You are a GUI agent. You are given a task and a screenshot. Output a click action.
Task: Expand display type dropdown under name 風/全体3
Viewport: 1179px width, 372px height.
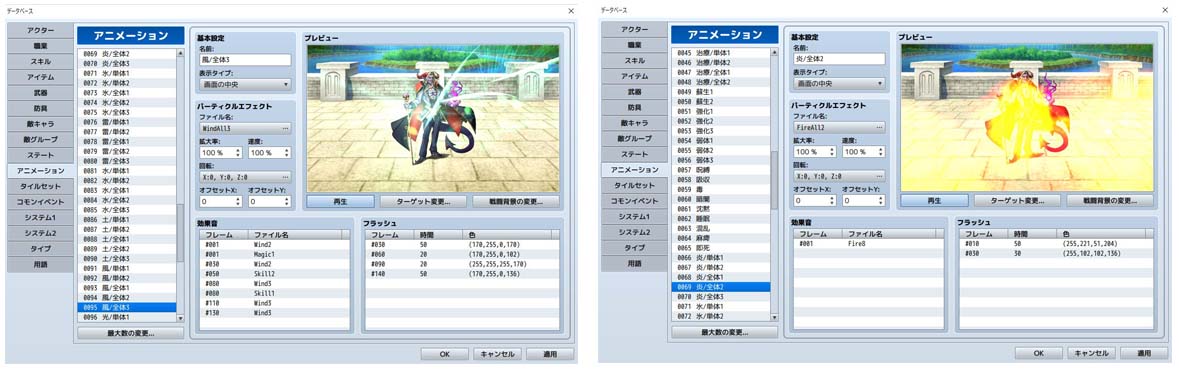(245, 85)
